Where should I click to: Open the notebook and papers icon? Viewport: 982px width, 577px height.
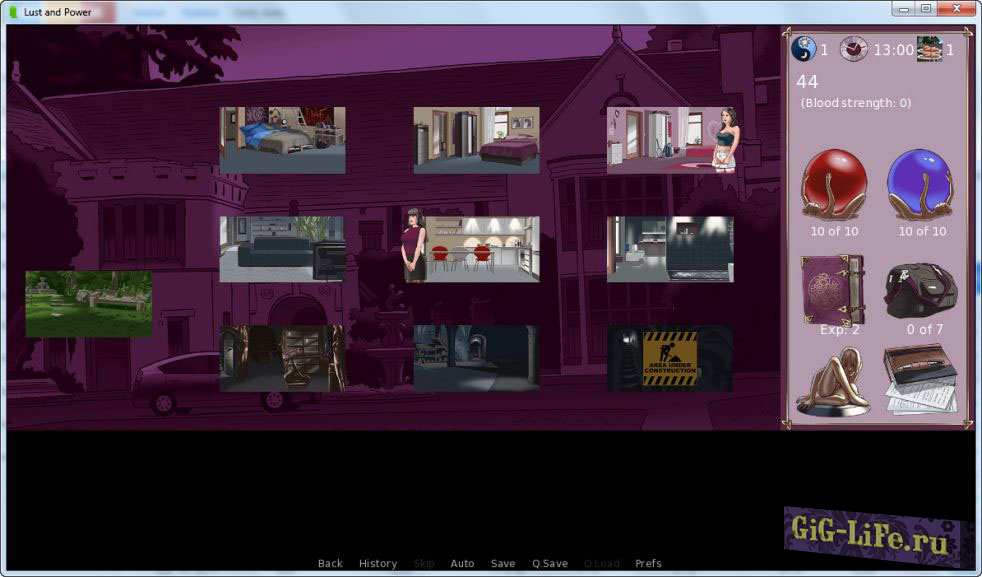pos(921,380)
